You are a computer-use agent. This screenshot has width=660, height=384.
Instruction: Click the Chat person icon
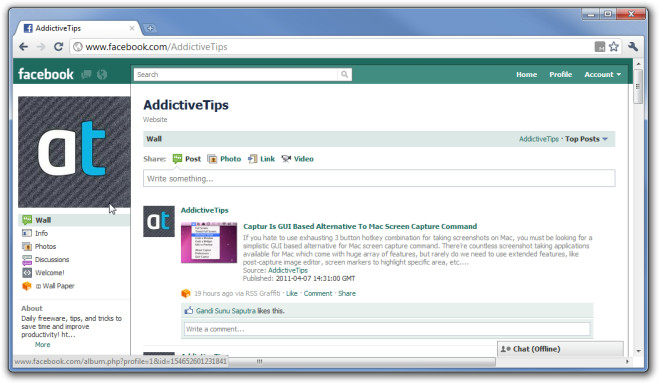coord(506,349)
